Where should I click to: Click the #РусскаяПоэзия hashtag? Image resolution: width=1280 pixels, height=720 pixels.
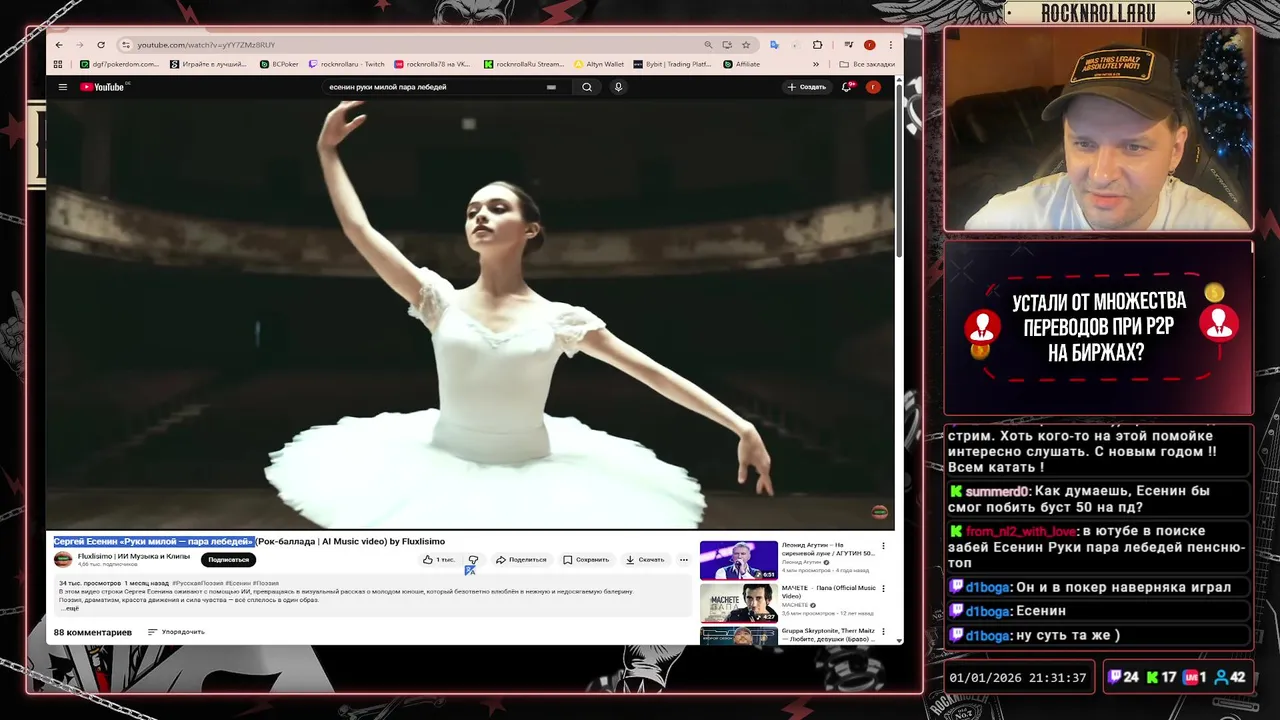point(197,583)
